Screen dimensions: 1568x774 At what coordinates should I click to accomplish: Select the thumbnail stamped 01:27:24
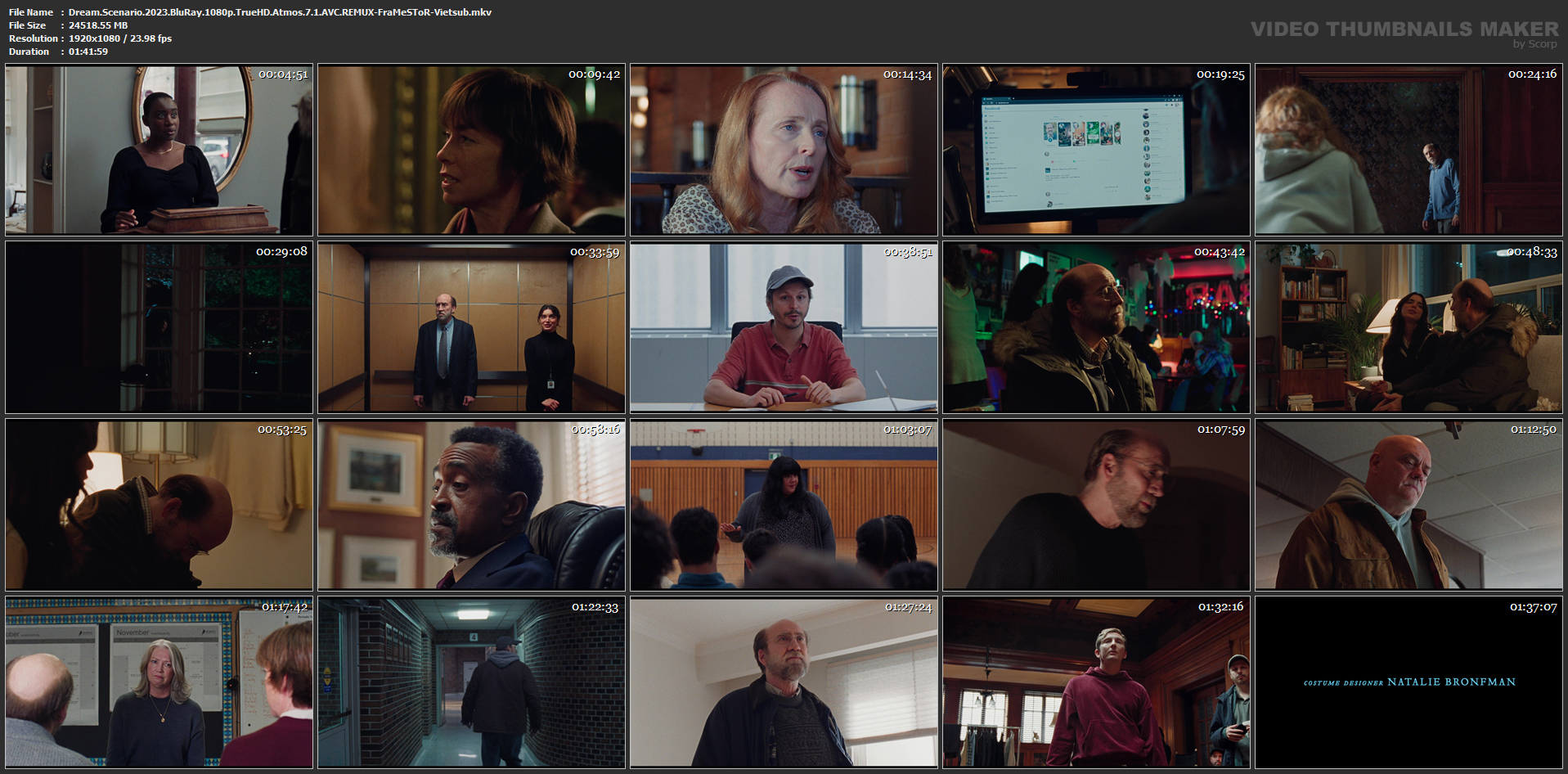(x=784, y=682)
